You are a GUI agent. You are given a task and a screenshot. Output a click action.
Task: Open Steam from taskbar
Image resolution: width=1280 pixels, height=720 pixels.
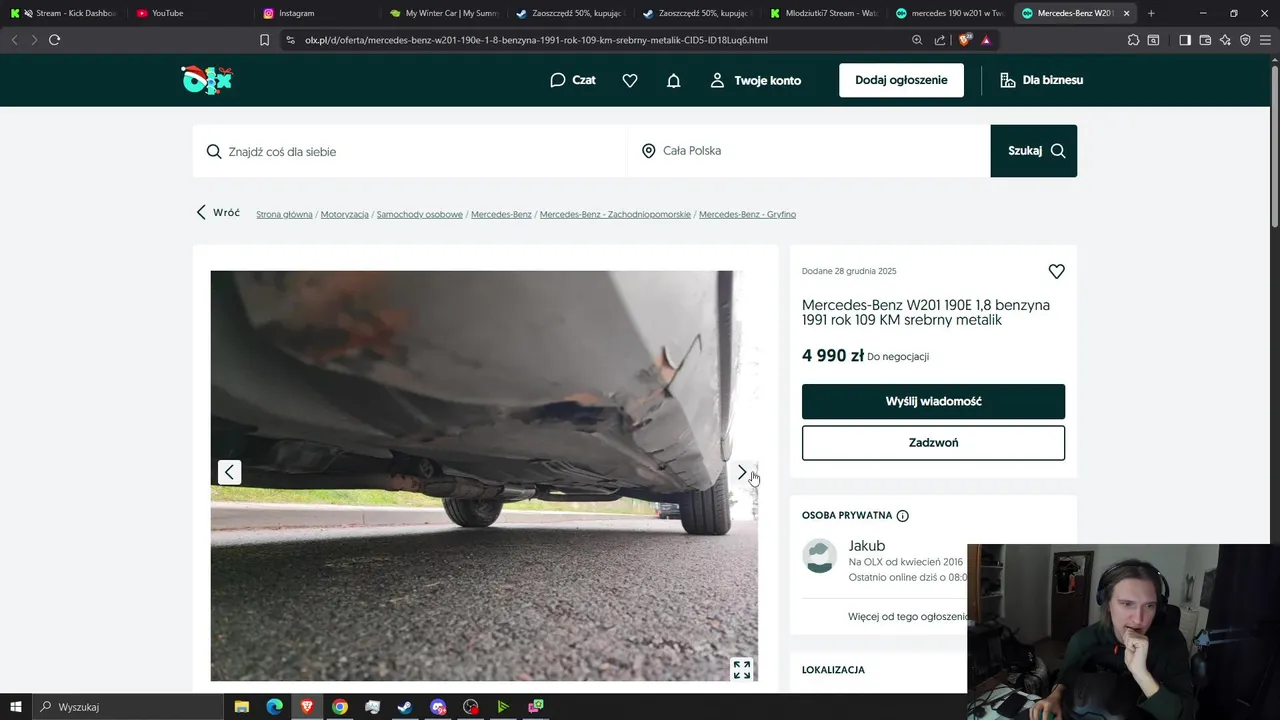click(x=405, y=707)
